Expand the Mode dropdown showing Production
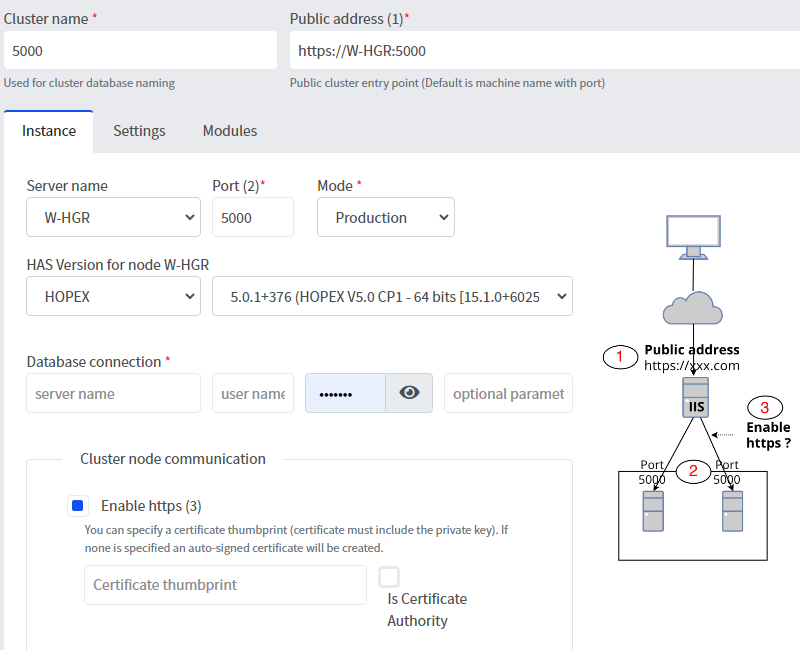Viewport: 800px width, 650px height. [x=385, y=217]
